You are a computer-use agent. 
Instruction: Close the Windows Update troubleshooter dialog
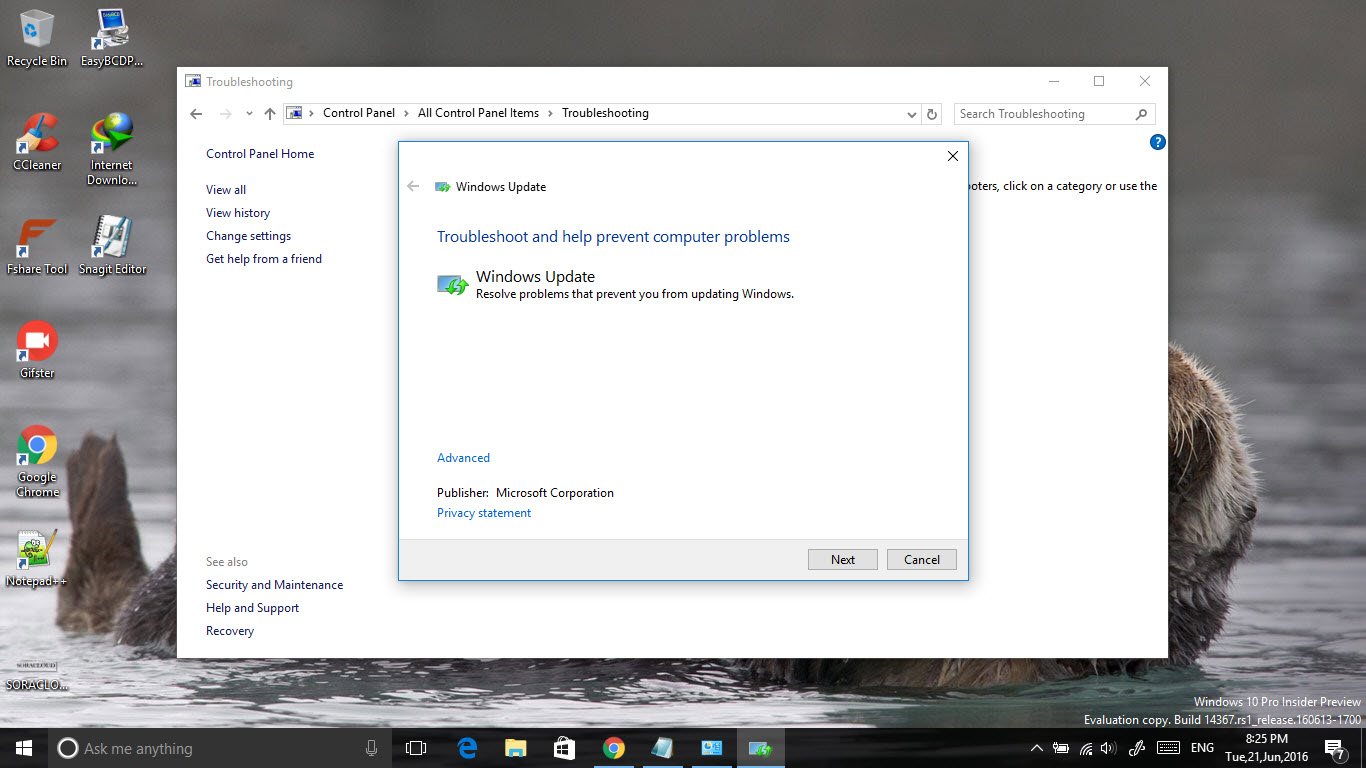pos(952,156)
